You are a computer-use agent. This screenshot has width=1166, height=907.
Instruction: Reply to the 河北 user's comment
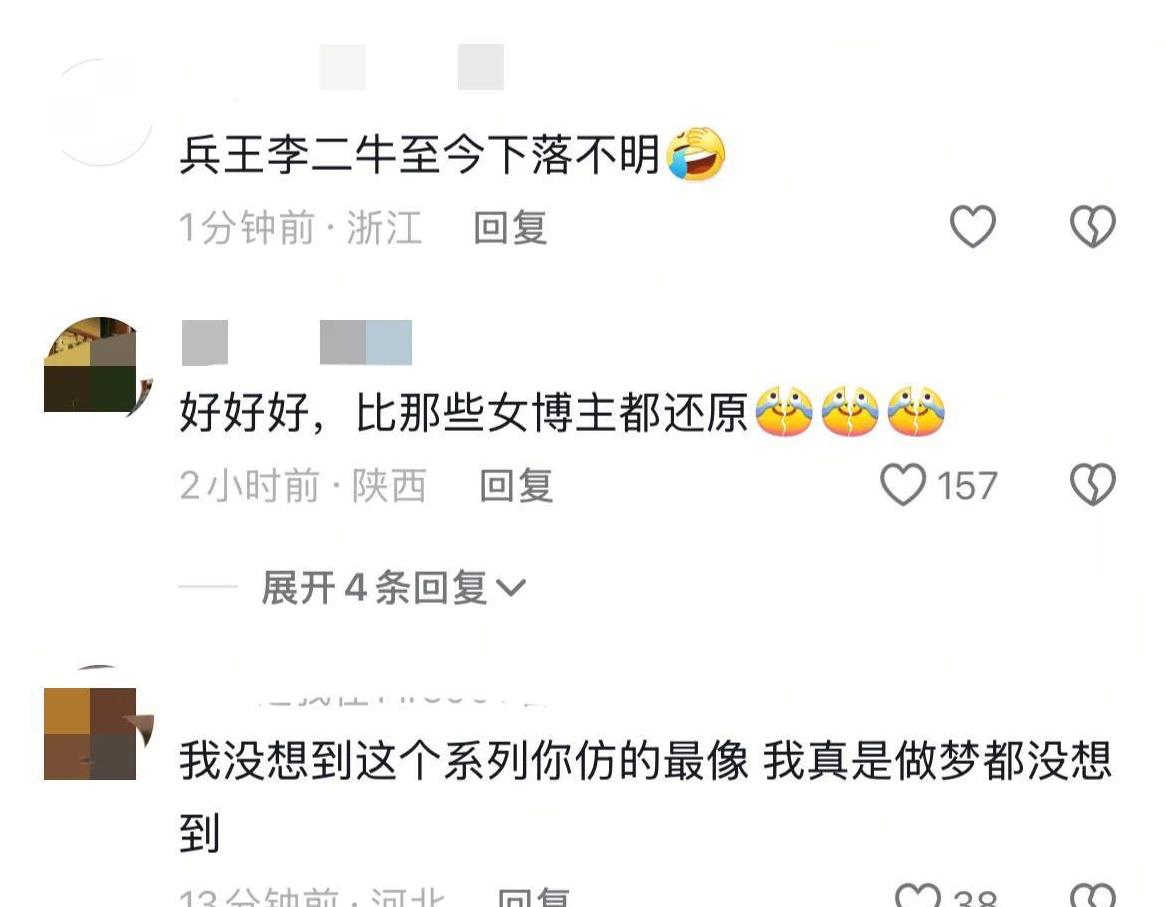coord(533,897)
